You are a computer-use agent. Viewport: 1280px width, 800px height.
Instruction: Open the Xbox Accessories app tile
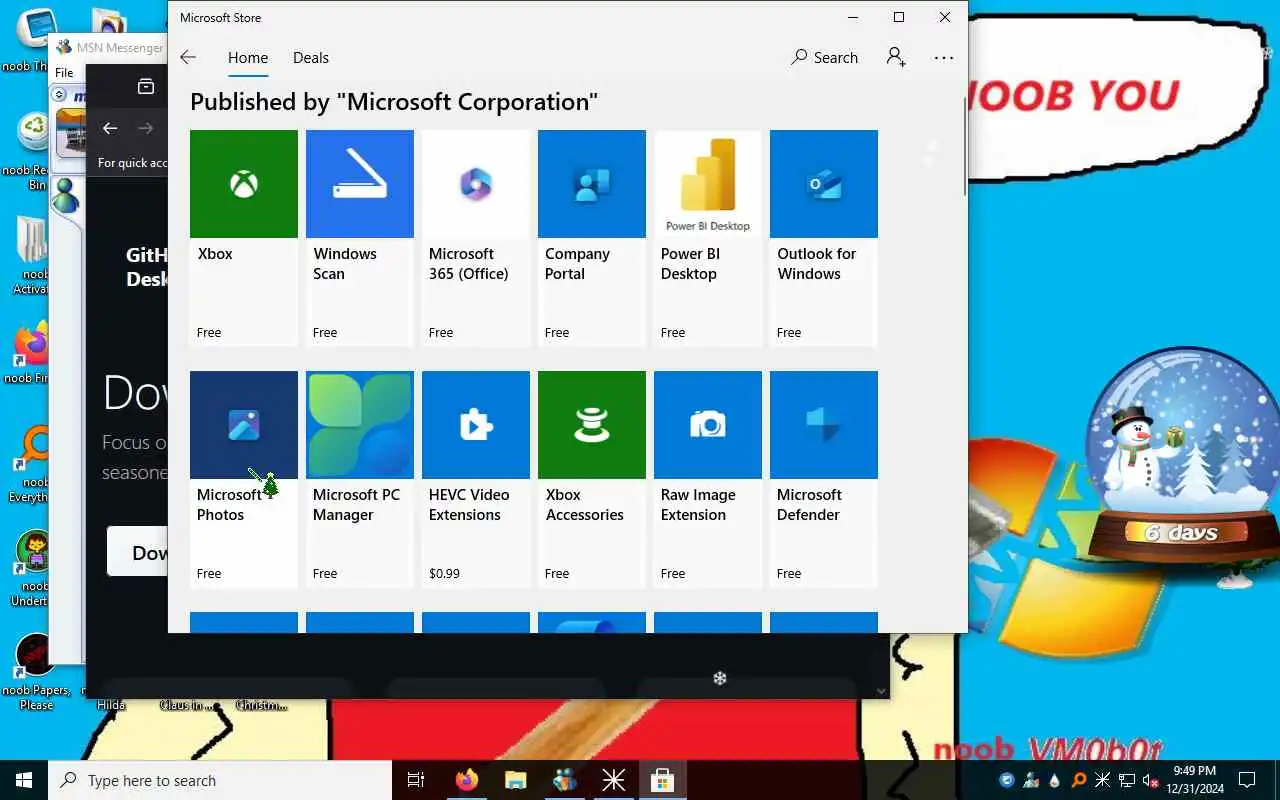(x=592, y=479)
